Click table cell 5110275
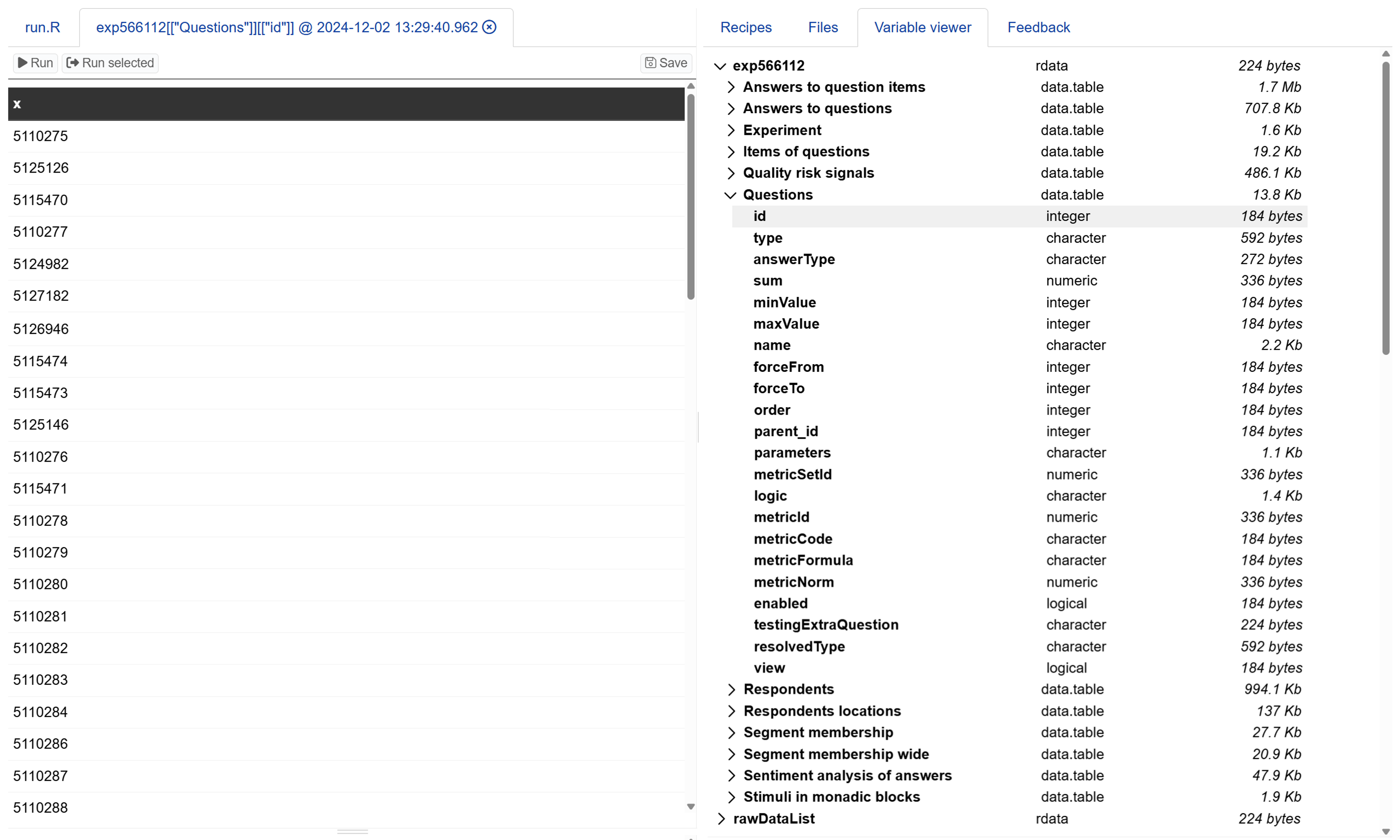Viewport: 1400px width, 840px height. [346, 137]
